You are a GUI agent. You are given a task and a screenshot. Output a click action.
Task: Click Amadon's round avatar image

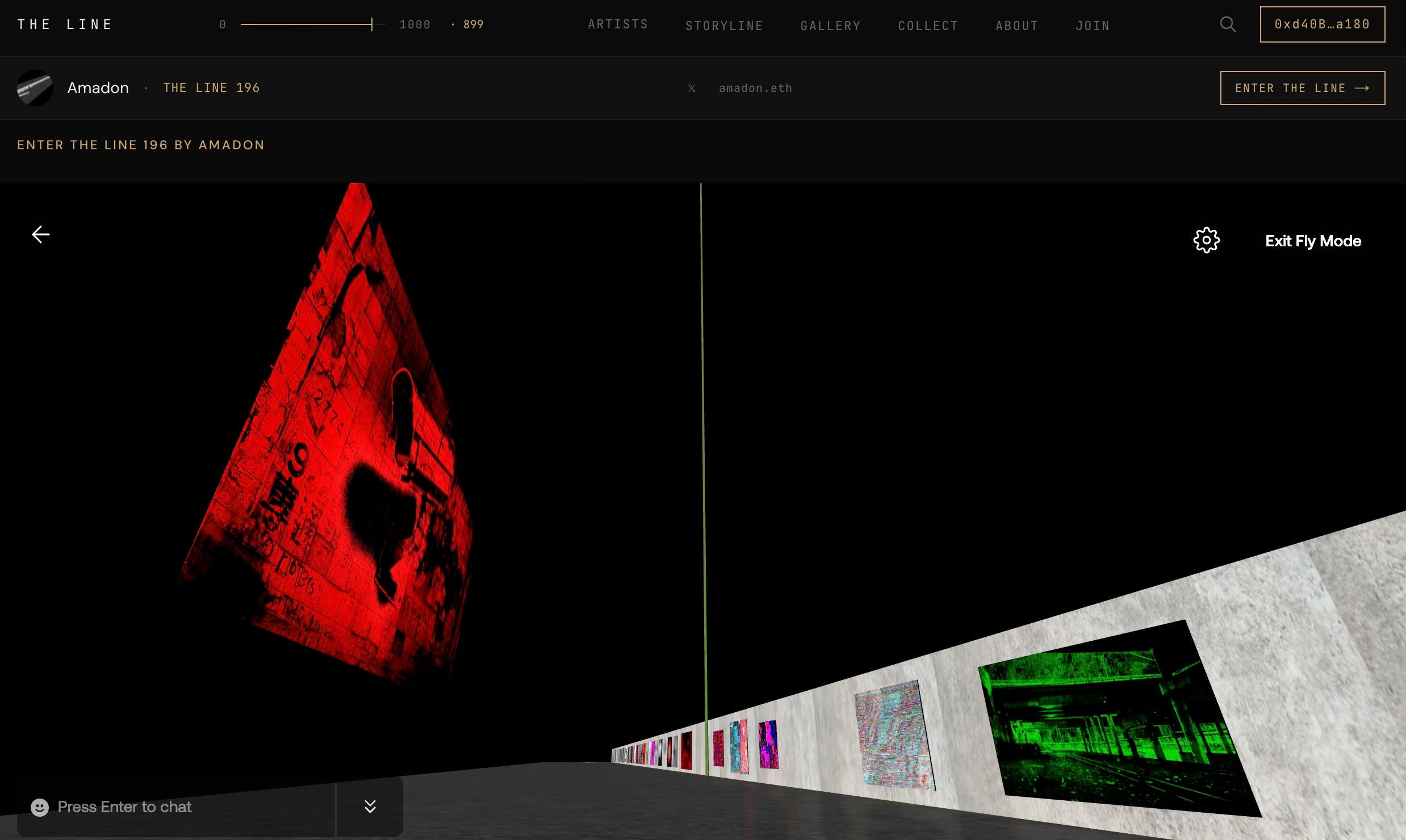coord(35,88)
